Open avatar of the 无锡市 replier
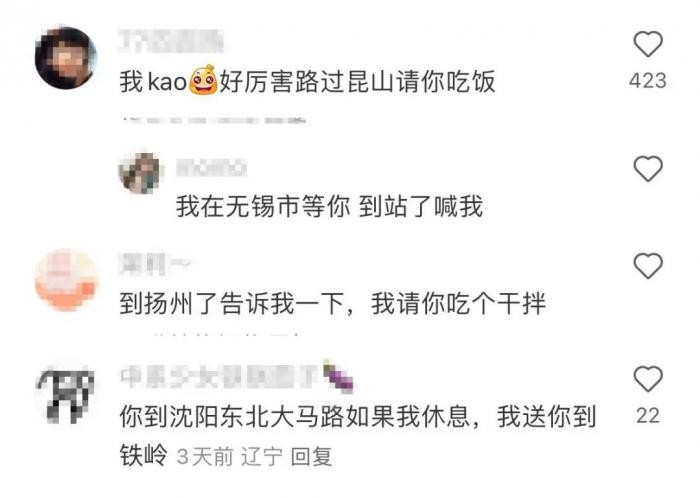 coord(139,173)
